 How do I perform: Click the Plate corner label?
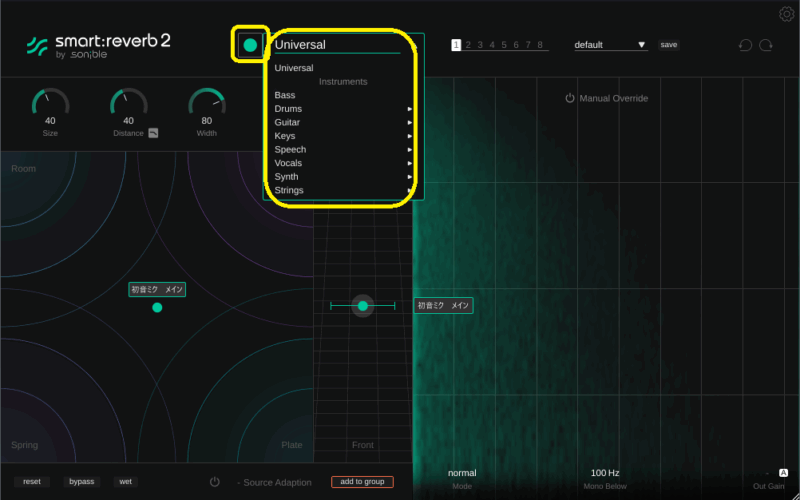pyautogui.click(x=292, y=445)
